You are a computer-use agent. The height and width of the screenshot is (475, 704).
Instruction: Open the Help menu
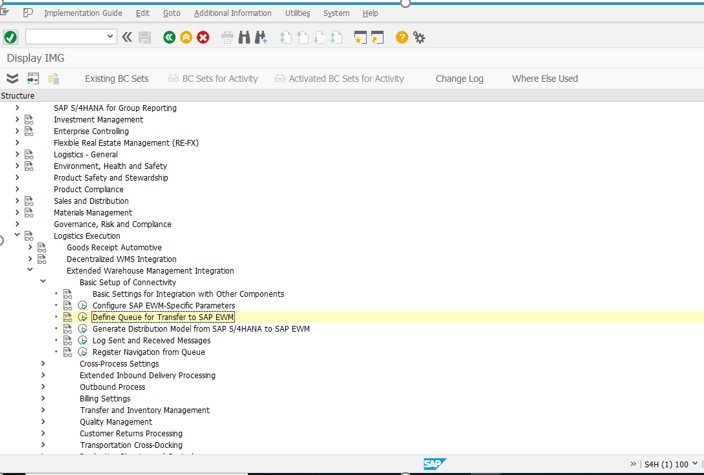coord(370,13)
